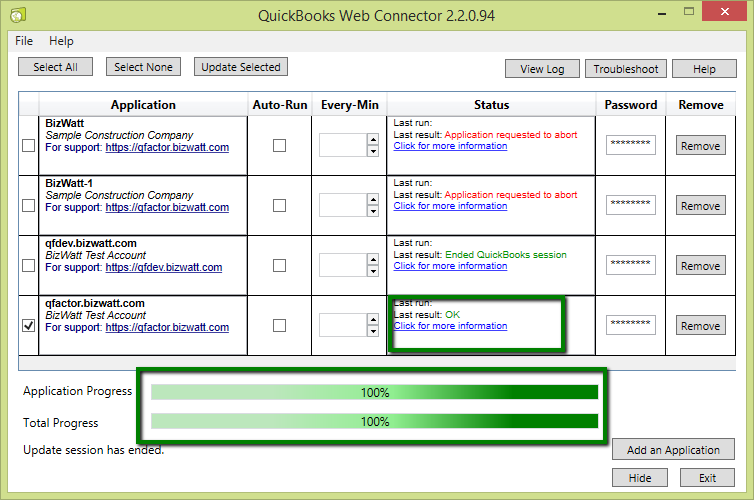Hide the Web Connector window
Viewport: 754px width, 500px height.
[x=640, y=478]
